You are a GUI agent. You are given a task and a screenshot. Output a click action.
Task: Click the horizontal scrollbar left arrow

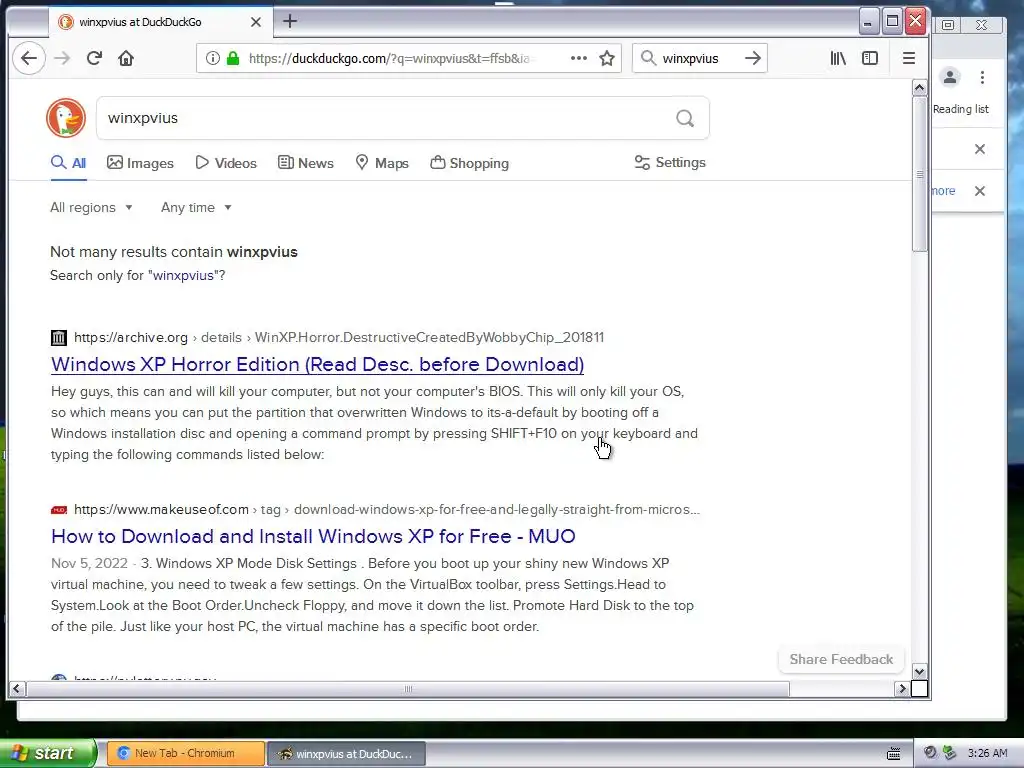(16, 688)
